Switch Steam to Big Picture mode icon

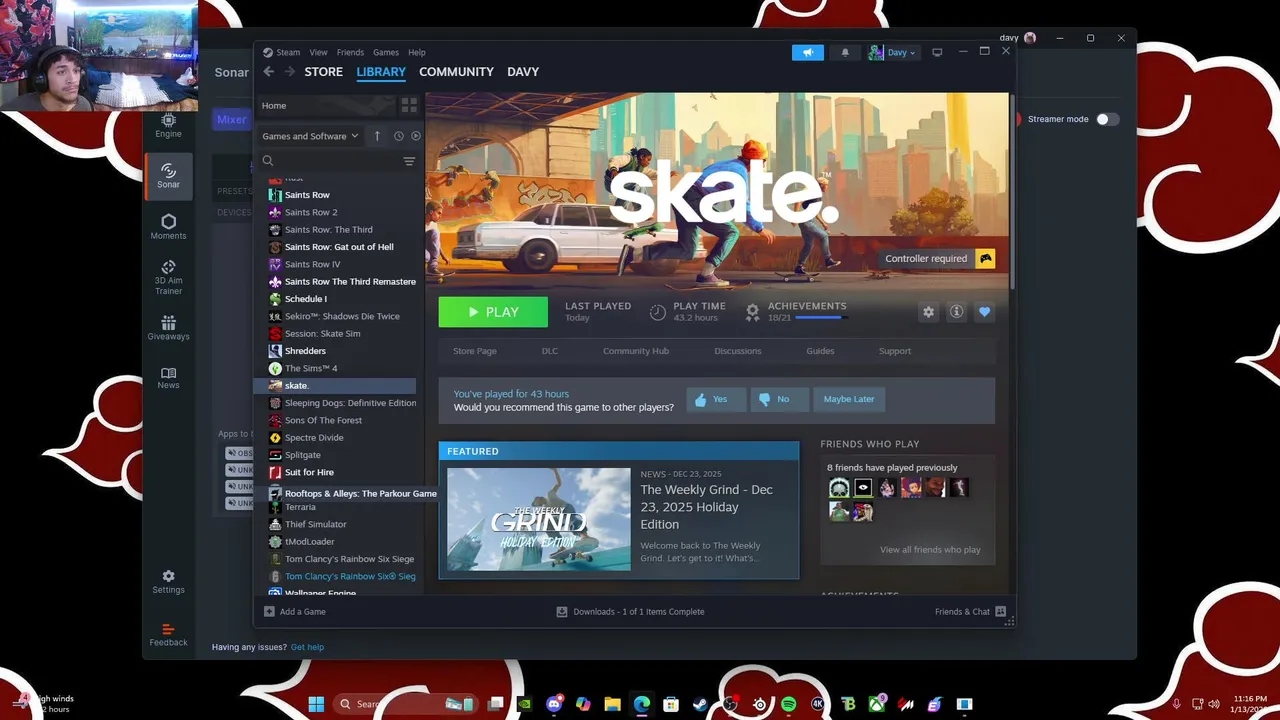[937, 53]
